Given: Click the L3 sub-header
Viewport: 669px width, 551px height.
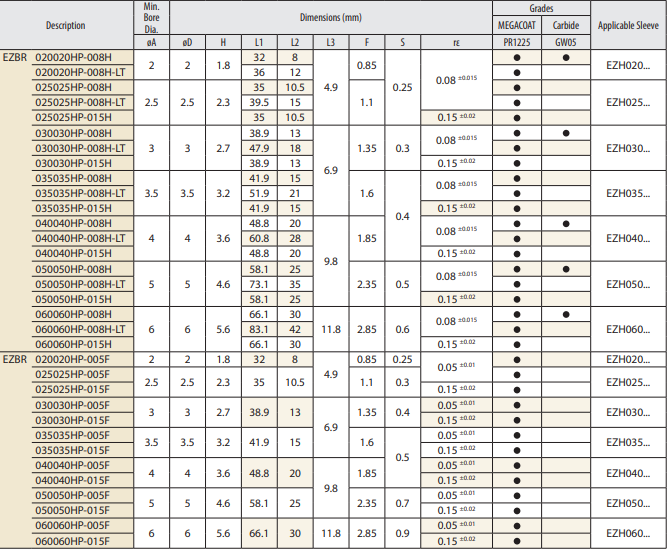Looking at the screenshot, I should coord(331,42).
